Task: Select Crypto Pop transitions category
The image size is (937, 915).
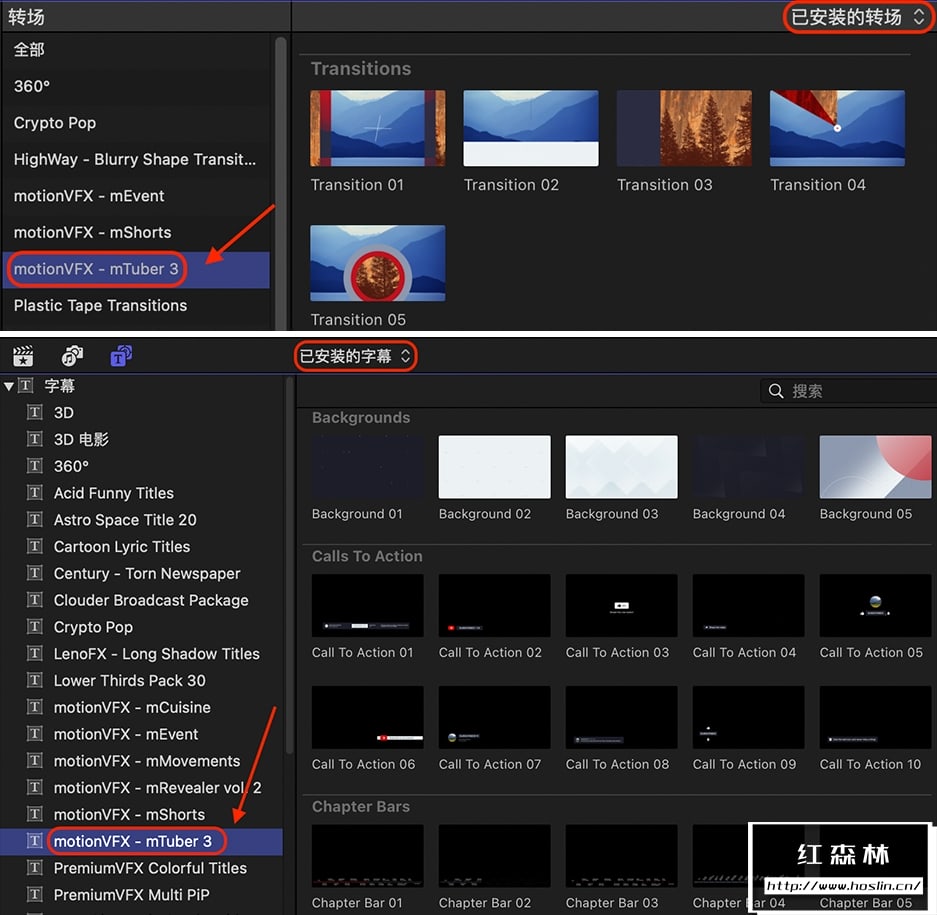Action: [136, 123]
